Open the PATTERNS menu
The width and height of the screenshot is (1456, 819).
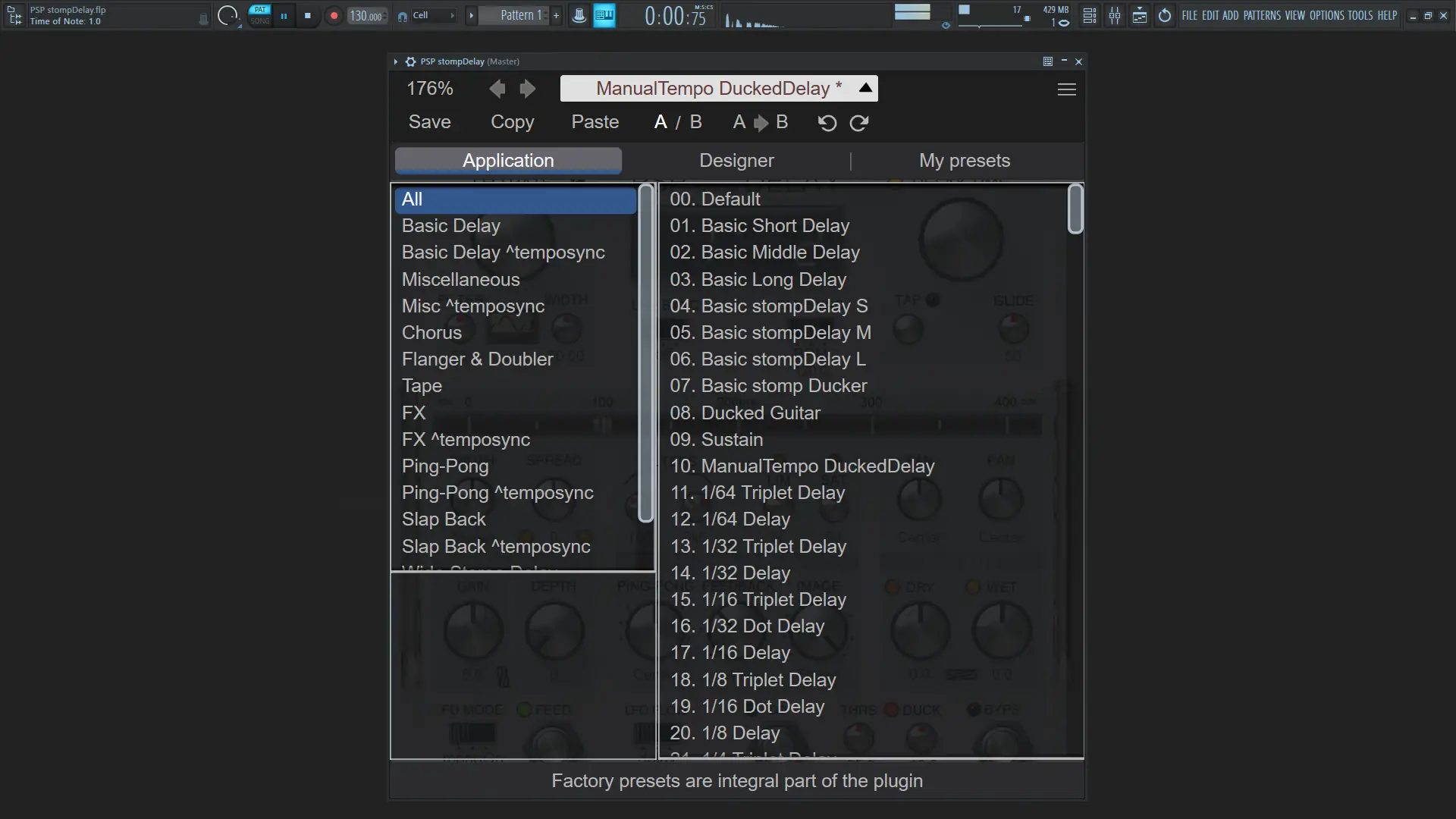tap(1262, 15)
